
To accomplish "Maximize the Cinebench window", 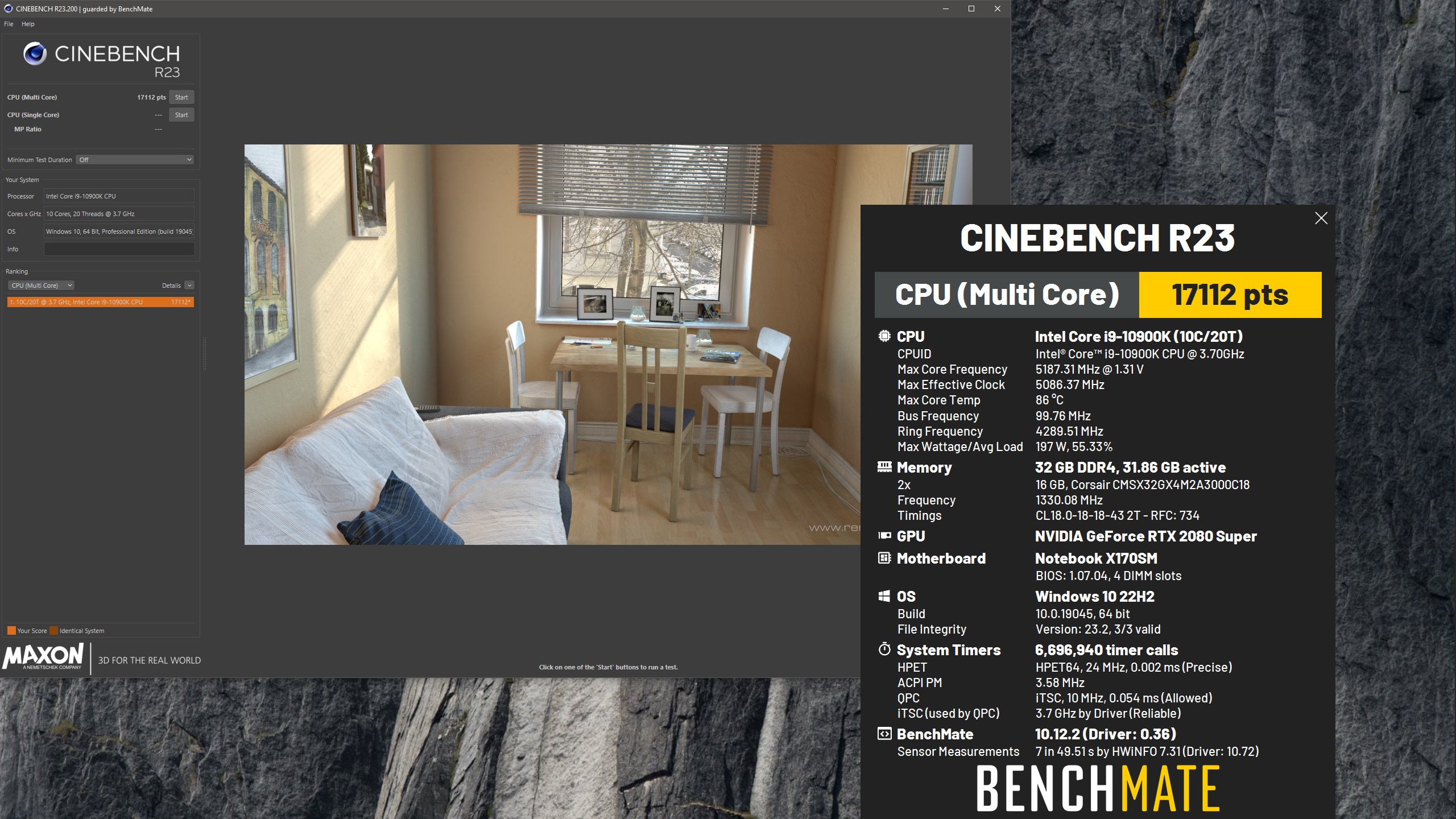I will 971,9.
